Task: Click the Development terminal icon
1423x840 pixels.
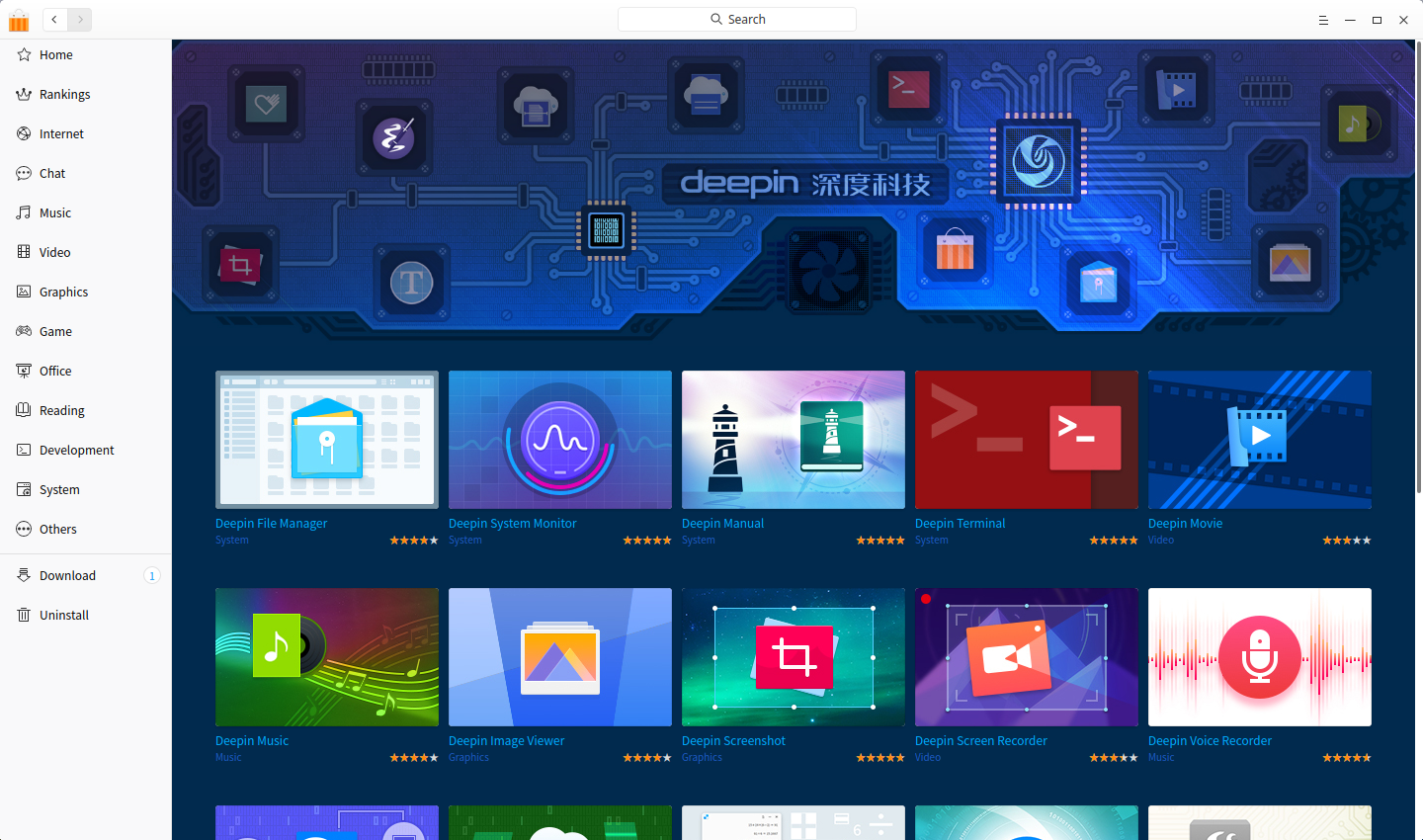Action: 24,450
